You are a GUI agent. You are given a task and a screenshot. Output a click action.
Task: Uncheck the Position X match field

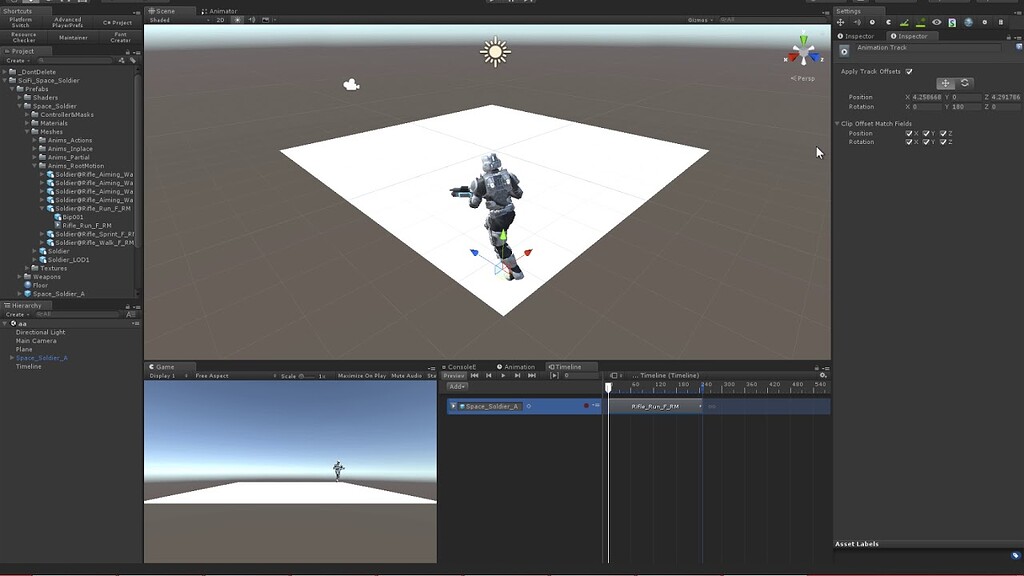tap(909, 133)
